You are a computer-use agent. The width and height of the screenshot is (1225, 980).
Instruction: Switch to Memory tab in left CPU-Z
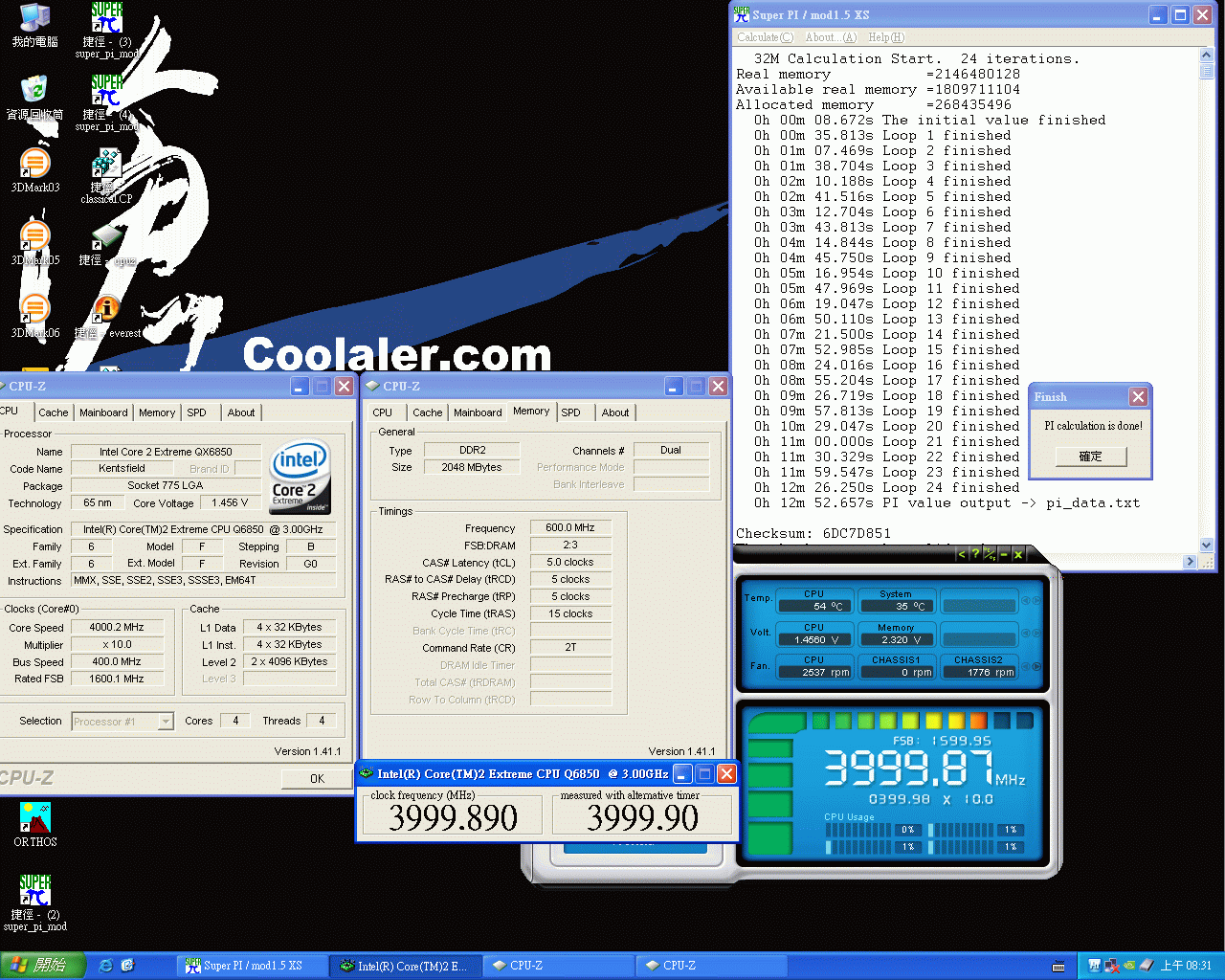point(157,412)
